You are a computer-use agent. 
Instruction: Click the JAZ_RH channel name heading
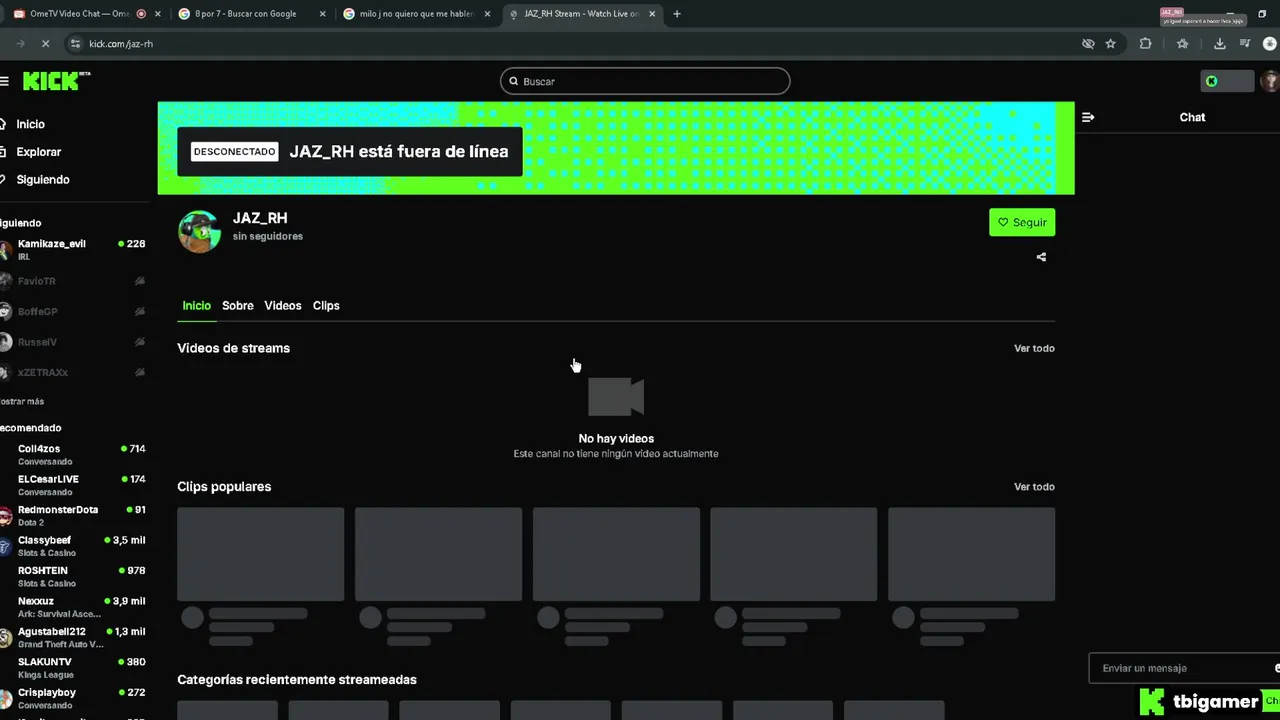[x=260, y=218]
